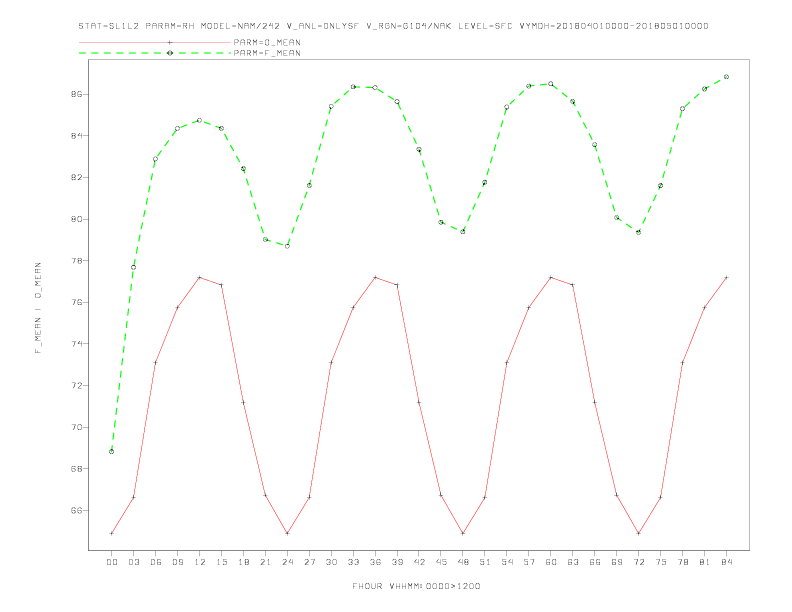Viewport: 792px width, 612px height.
Task: Click x-axis tick label 24
Action: coord(287,562)
